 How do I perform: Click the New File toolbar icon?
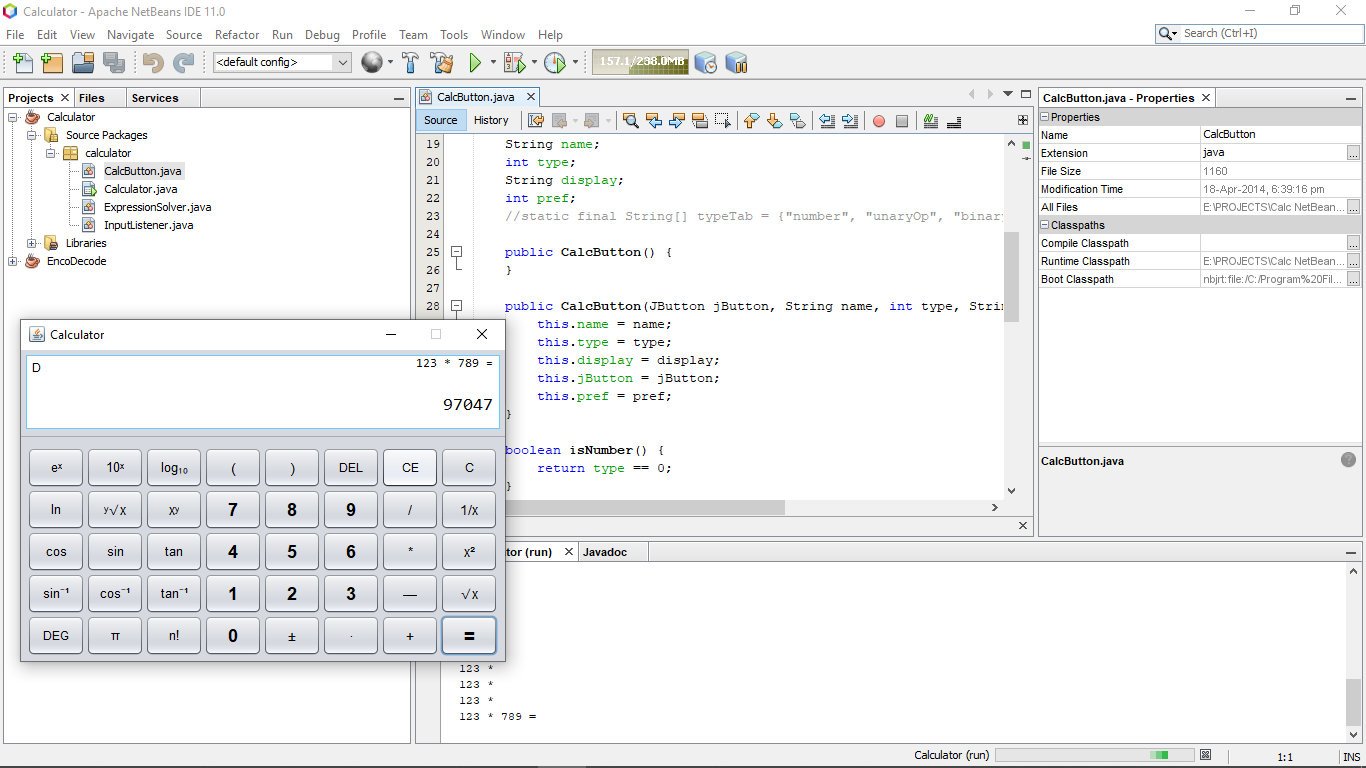click(x=22, y=63)
